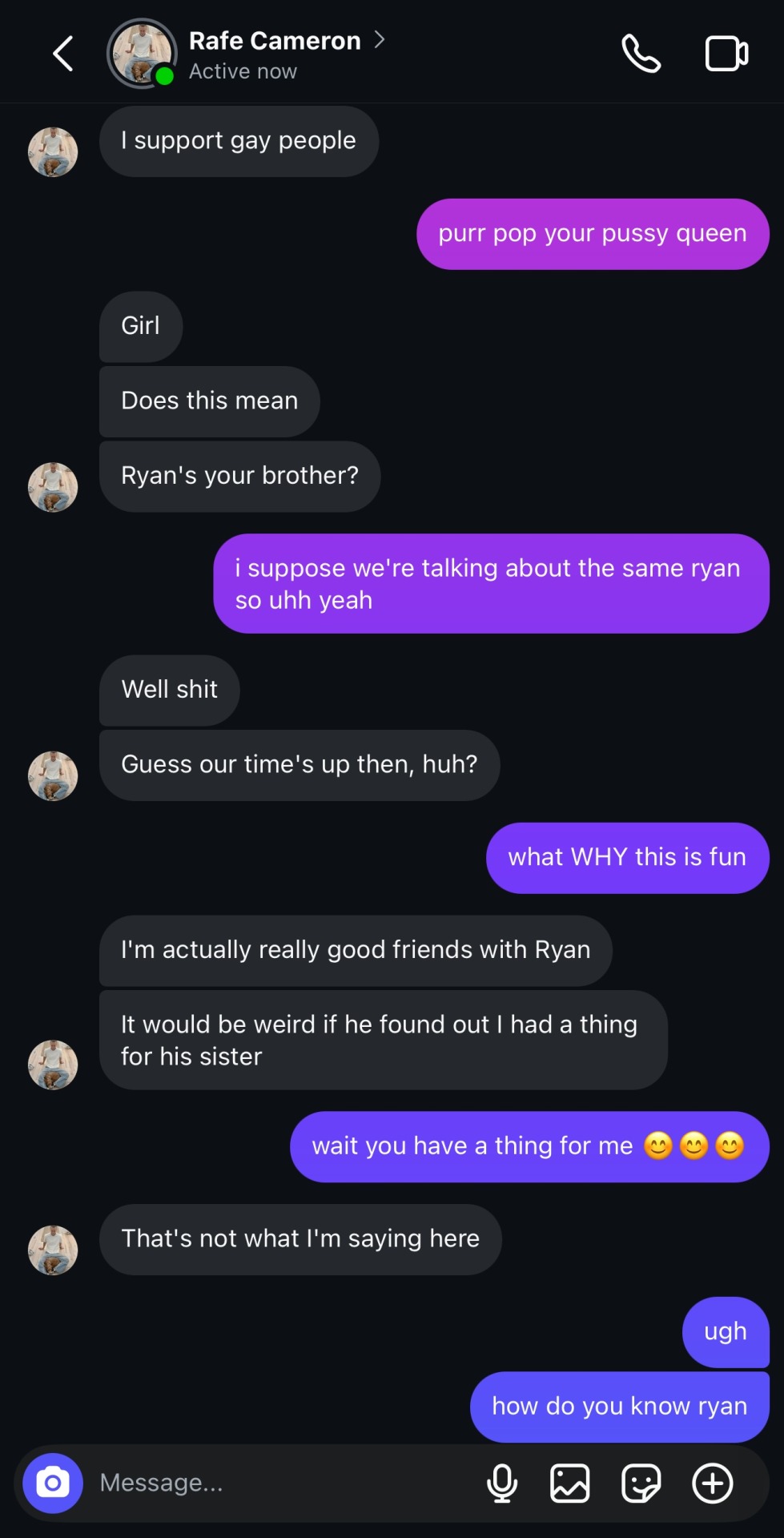Open the camera from the message bar
Viewport: 784px width, 1538px height.
tap(53, 1483)
